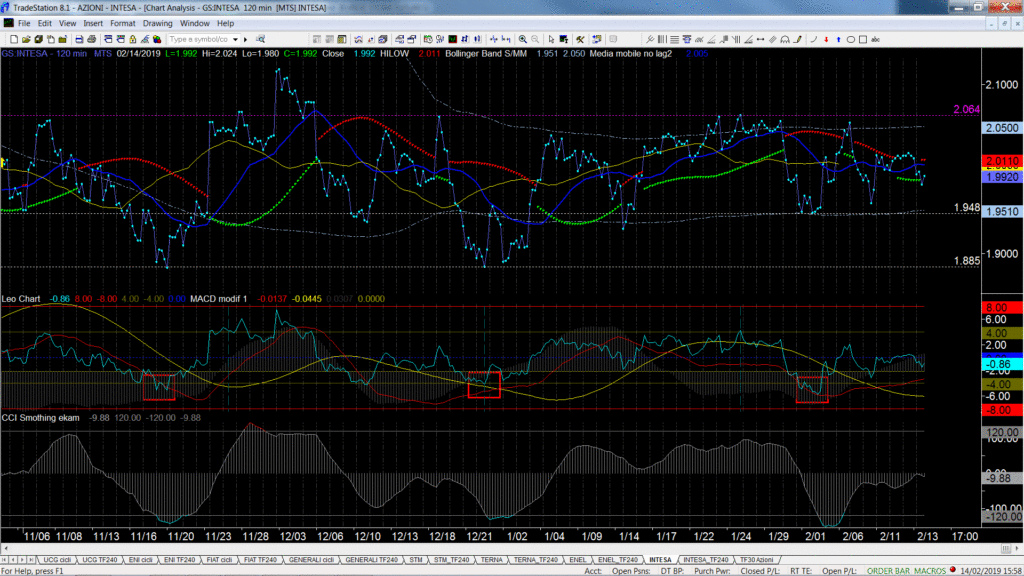Open the symbol box dropdown arrow
1024x576 pixels.
click(236, 39)
